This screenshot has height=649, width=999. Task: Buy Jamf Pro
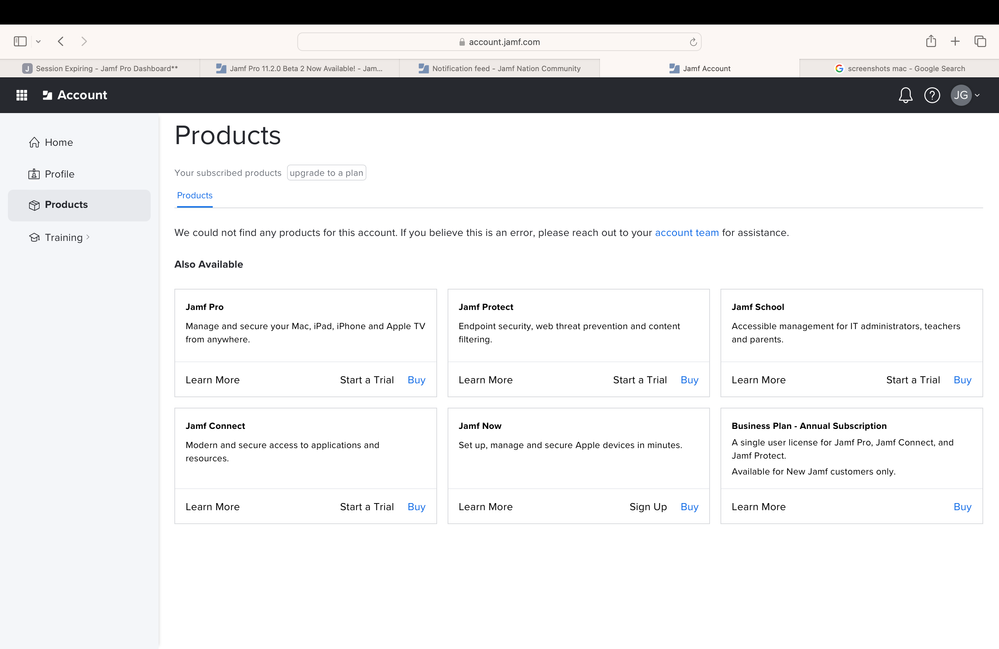click(417, 380)
